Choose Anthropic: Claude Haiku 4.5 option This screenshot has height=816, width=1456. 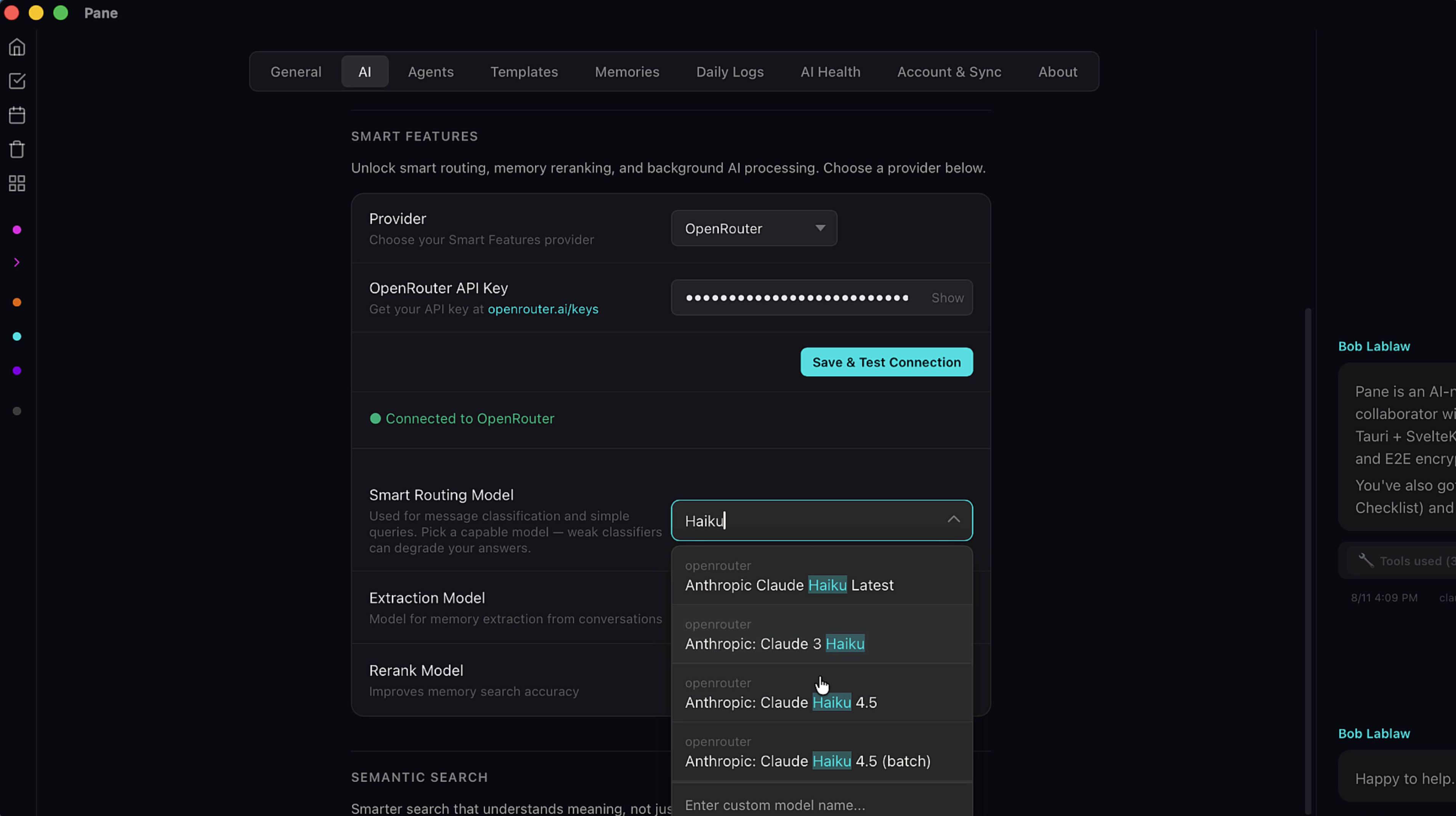pyautogui.click(x=821, y=693)
